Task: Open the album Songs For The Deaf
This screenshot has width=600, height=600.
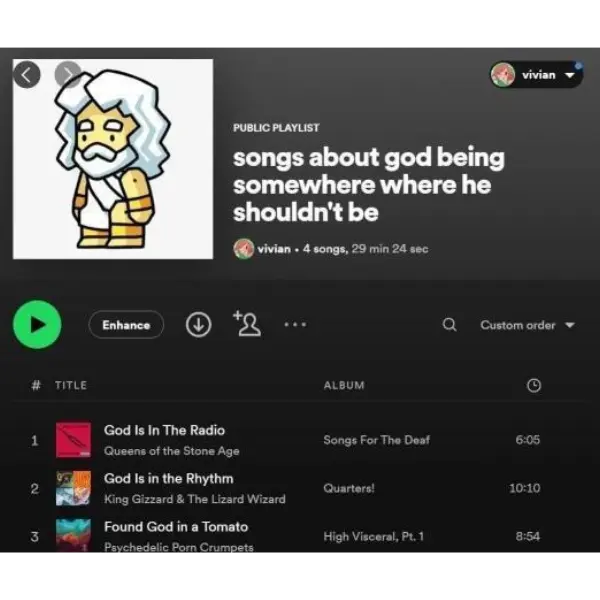Action: pyautogui.click(x=377, y=440)
